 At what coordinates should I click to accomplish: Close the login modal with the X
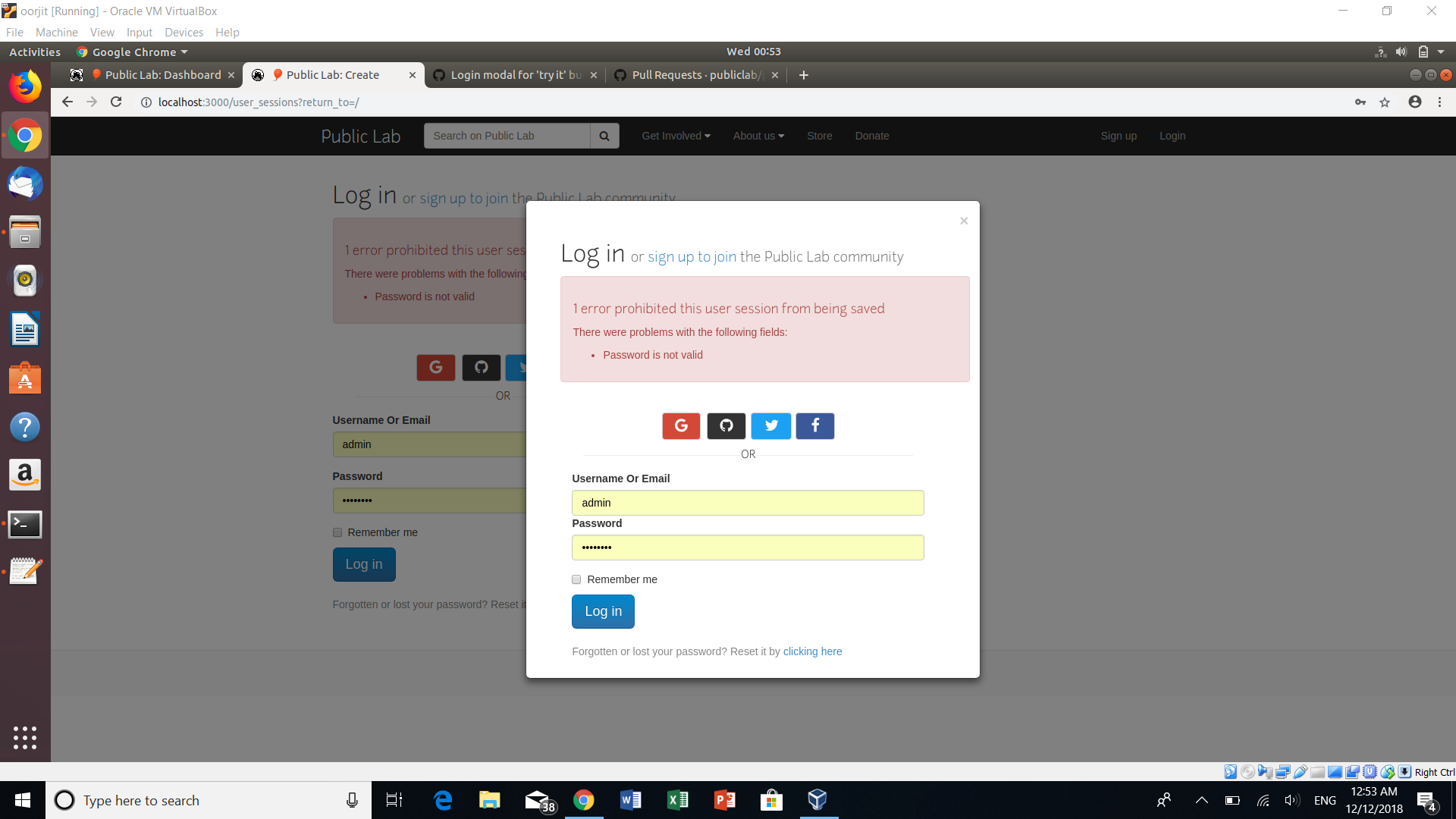pos(964,221)
